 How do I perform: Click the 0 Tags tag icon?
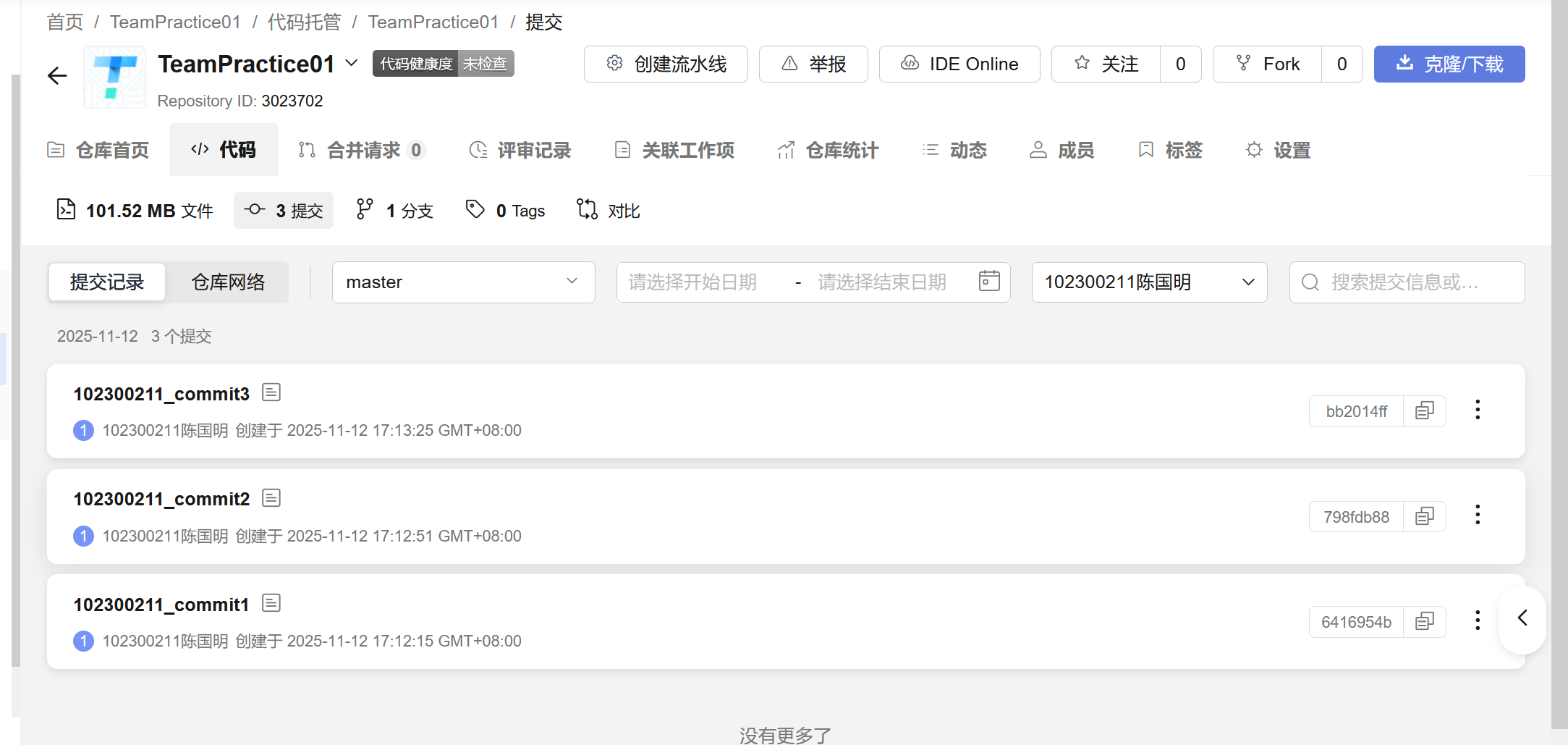coord(475,209)
